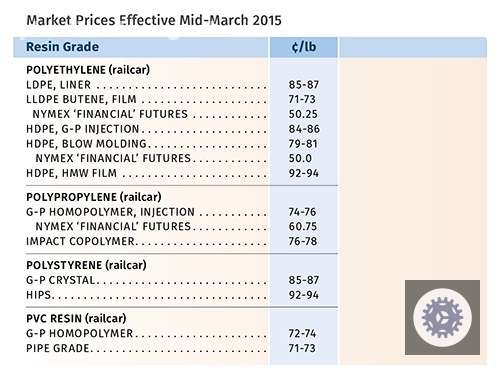500x375 pixels.
Task: Click the Market Prices Effective Mid-March 2015 title
Action: pos(154,20)
